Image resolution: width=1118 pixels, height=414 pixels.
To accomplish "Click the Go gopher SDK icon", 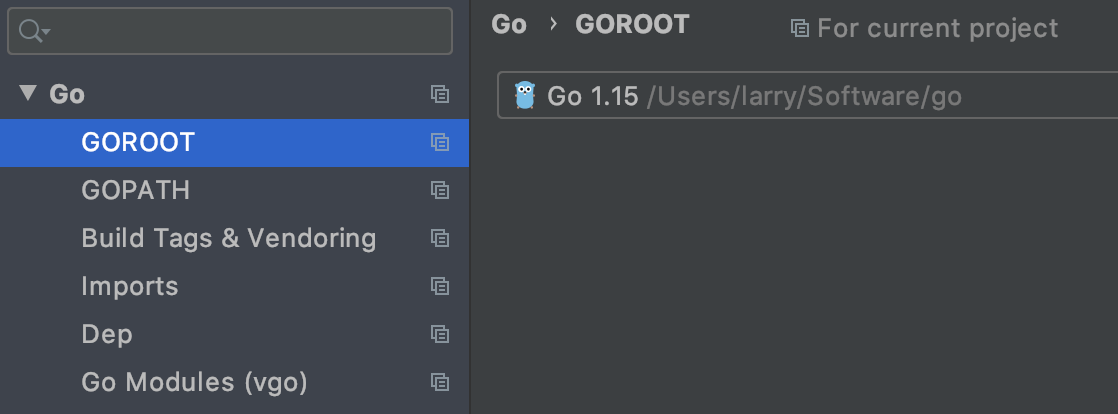I will tap(525, 96).
